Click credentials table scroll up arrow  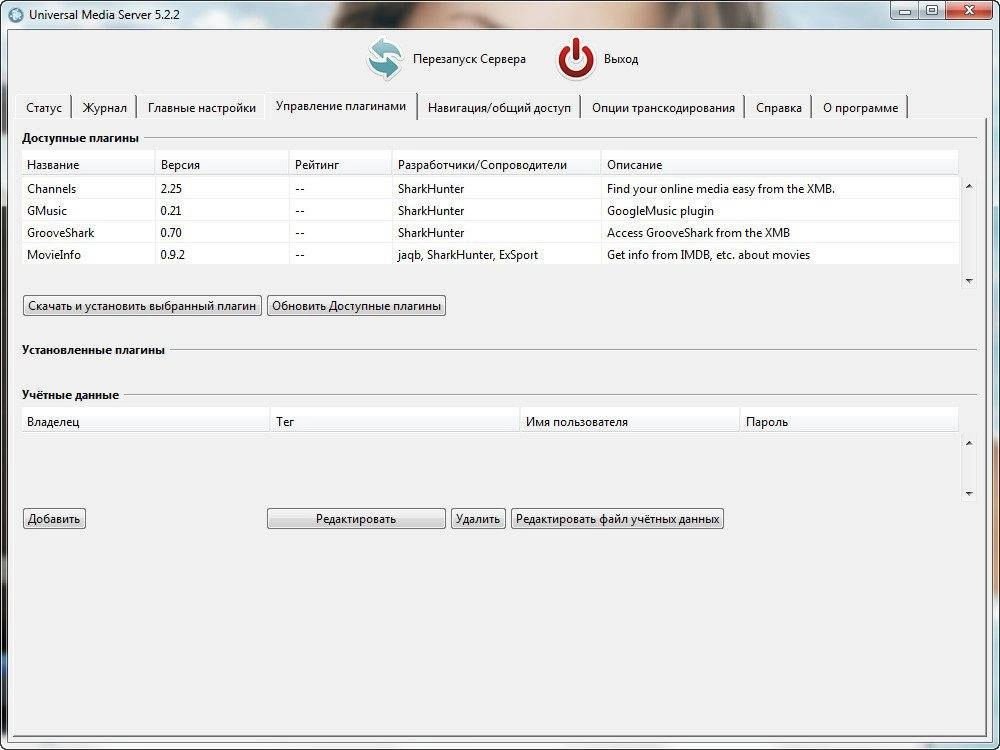click(x=969, y=443)
